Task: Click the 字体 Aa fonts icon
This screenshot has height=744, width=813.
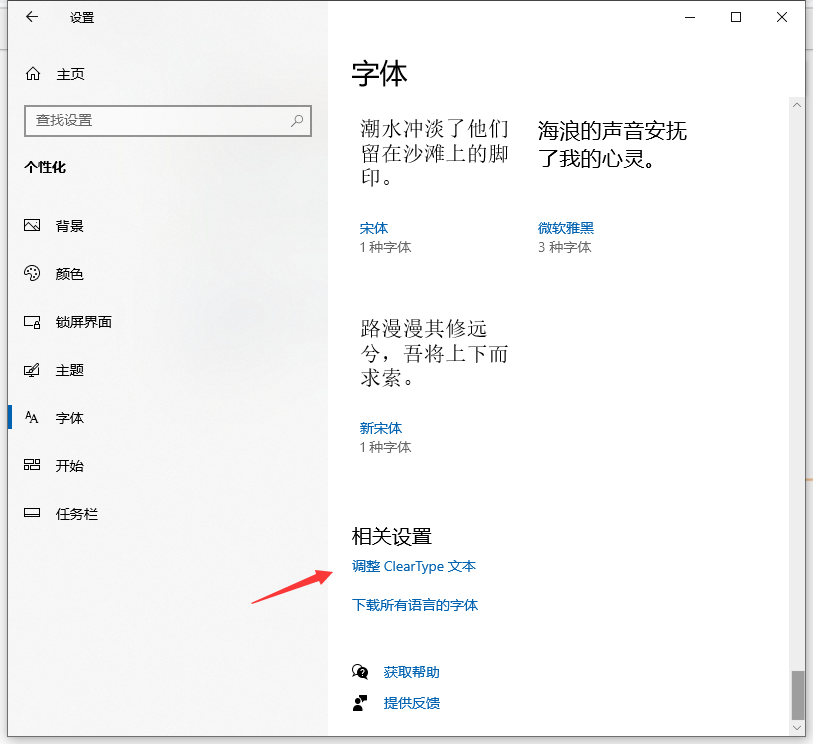Action: point(31,418)
